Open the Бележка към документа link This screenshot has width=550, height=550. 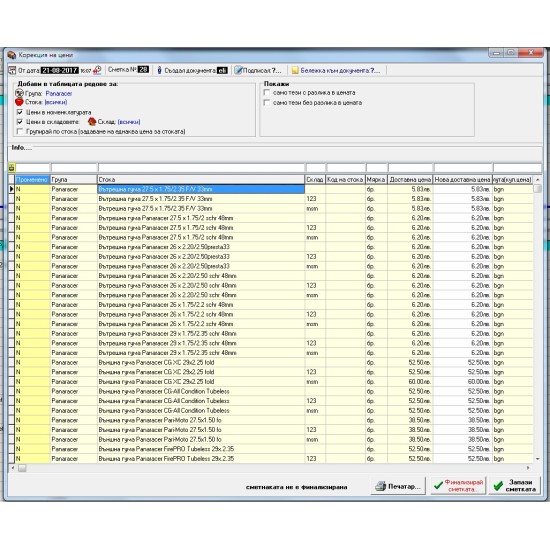(340, 71)
